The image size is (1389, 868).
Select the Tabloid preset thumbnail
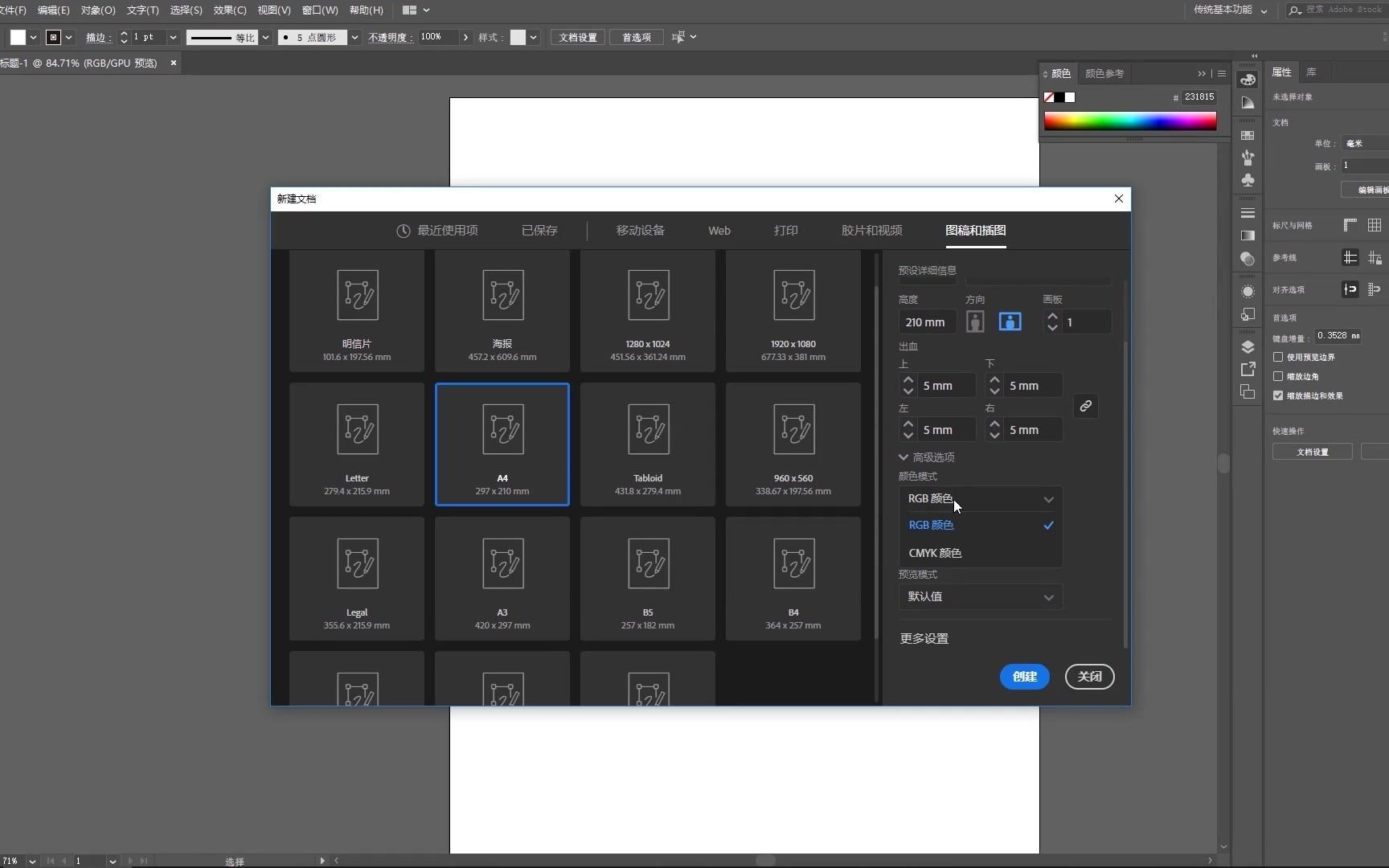click(x=648, y=444)
